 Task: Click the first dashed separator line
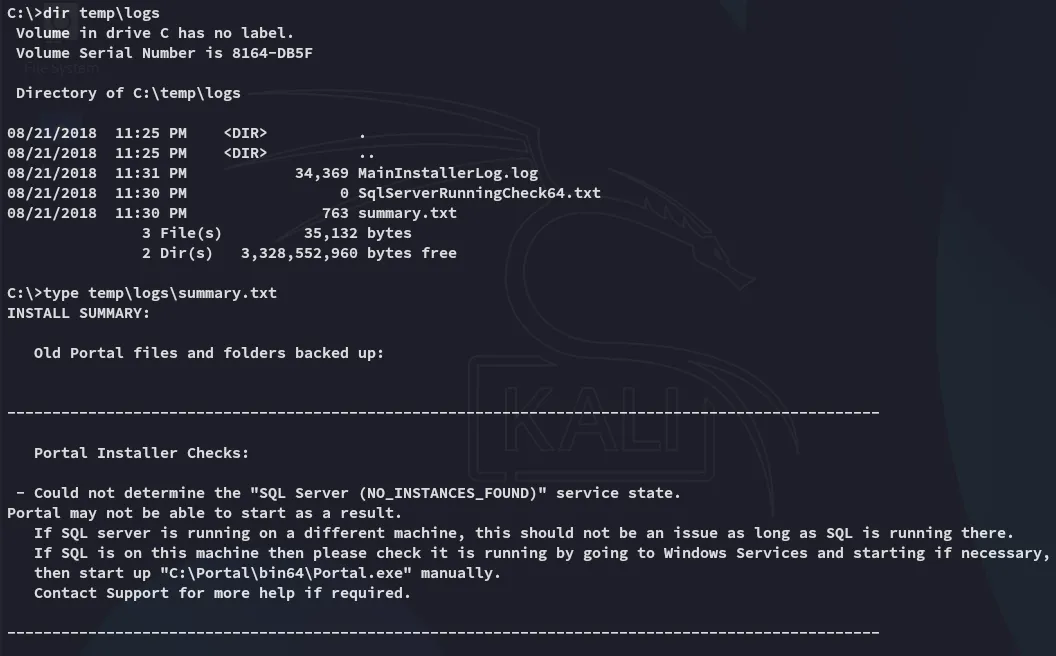click(x=443, y=412)
